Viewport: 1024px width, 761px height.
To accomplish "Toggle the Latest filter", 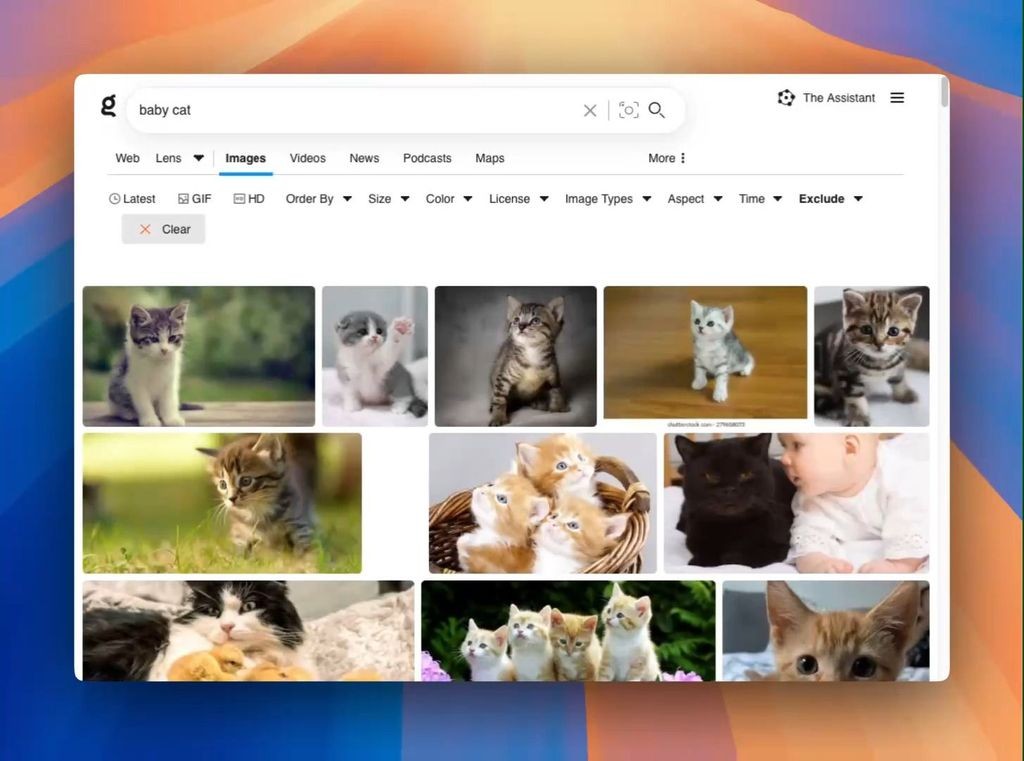I will point(132,199).
